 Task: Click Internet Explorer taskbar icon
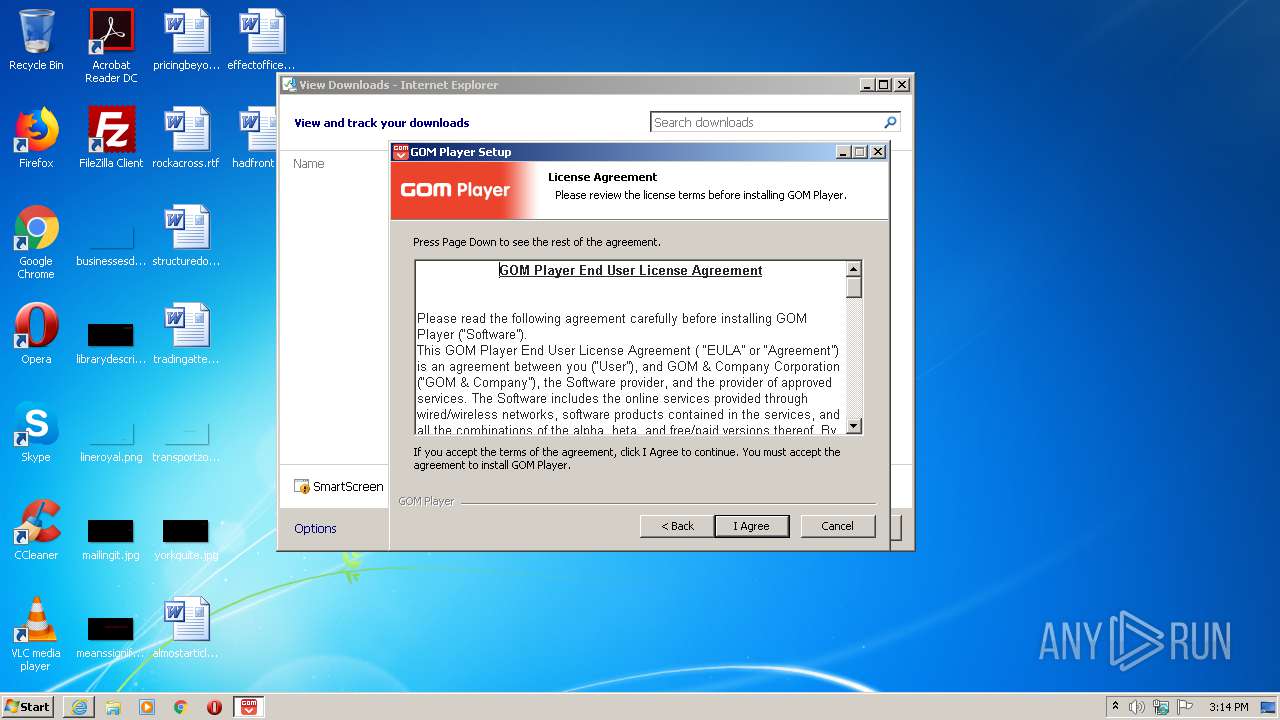tap(79, 707)
